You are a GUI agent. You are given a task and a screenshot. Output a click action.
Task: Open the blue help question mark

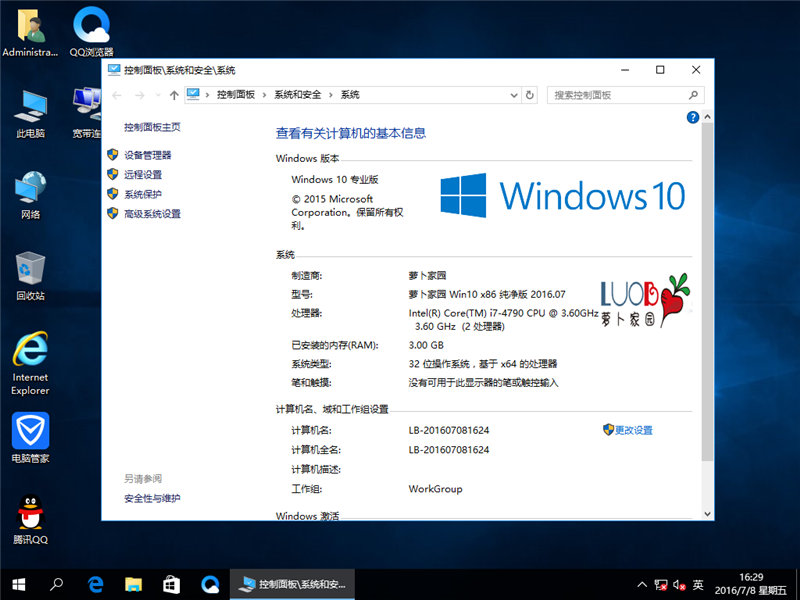tap(692, 117)
